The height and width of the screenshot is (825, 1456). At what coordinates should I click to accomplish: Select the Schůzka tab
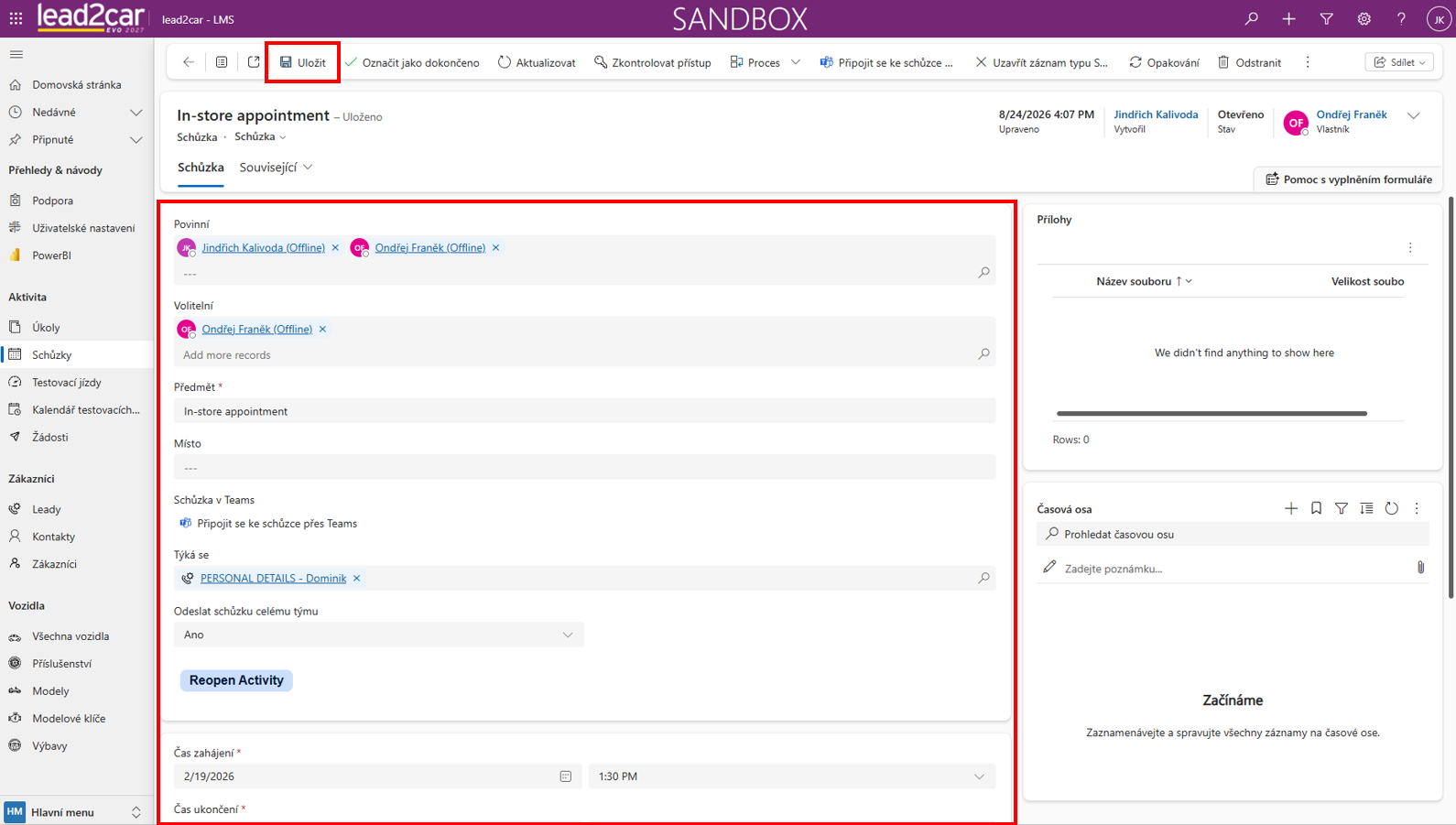click(201, 168)
